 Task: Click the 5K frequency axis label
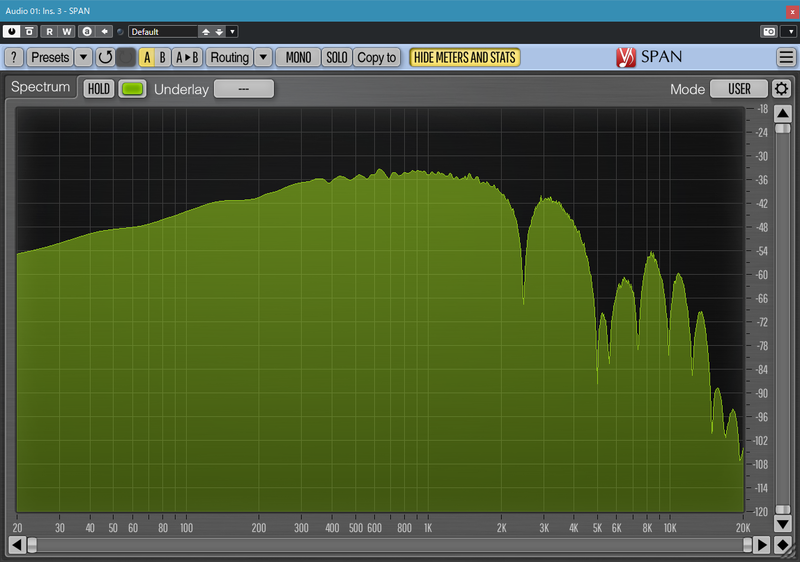click(597, 528)
